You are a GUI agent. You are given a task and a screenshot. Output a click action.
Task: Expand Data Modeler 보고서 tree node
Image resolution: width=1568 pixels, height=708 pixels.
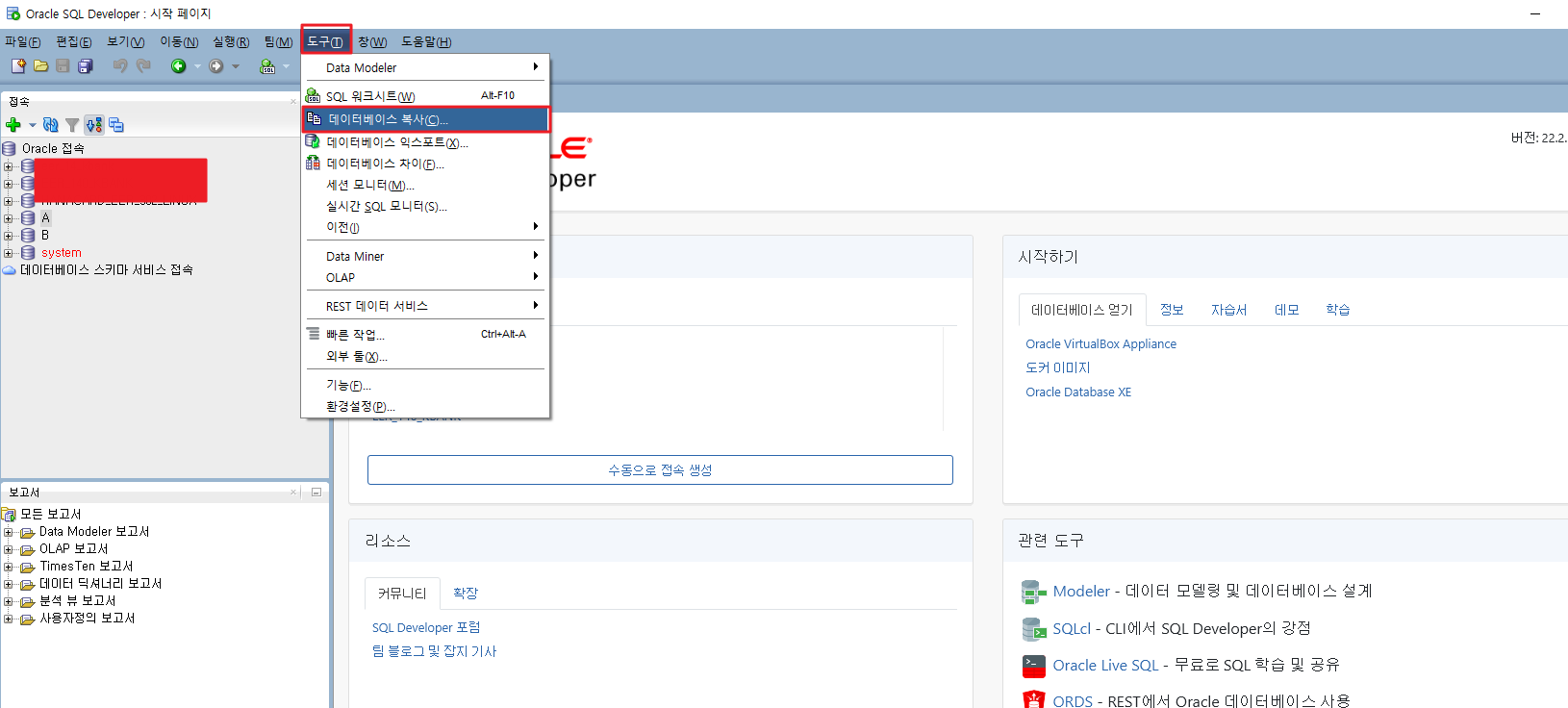click(9, 532)
